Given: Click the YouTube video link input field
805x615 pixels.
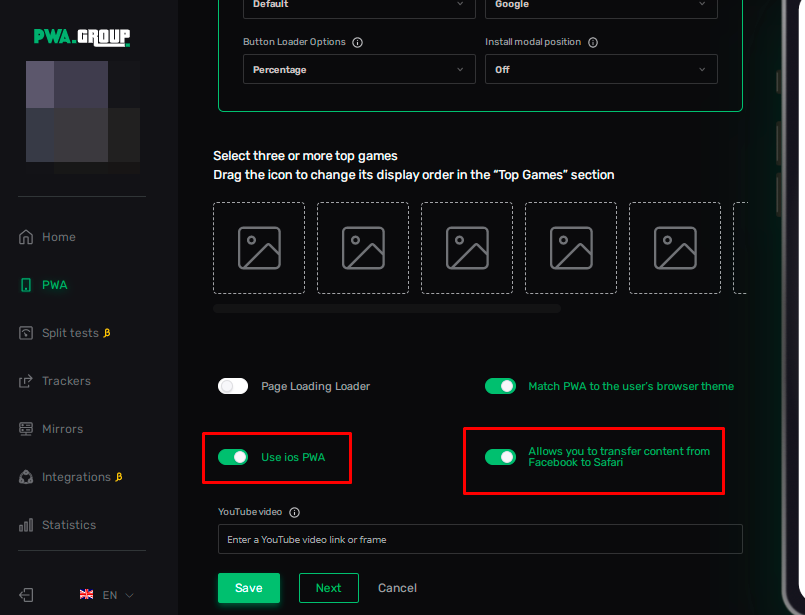Looking at the screenshot, I should point(480,539).
